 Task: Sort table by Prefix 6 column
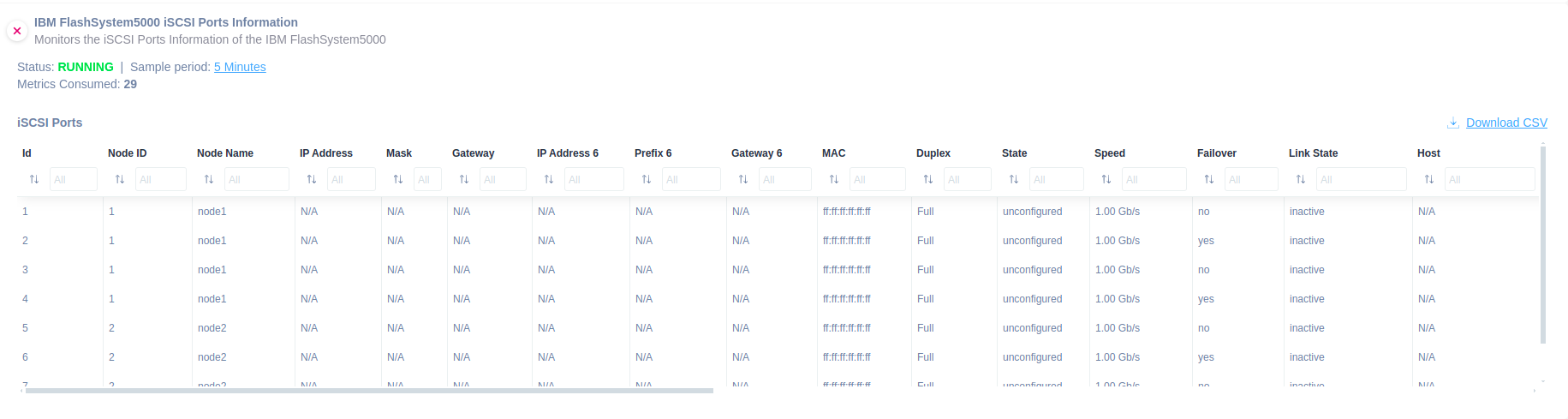click(647, 179)
